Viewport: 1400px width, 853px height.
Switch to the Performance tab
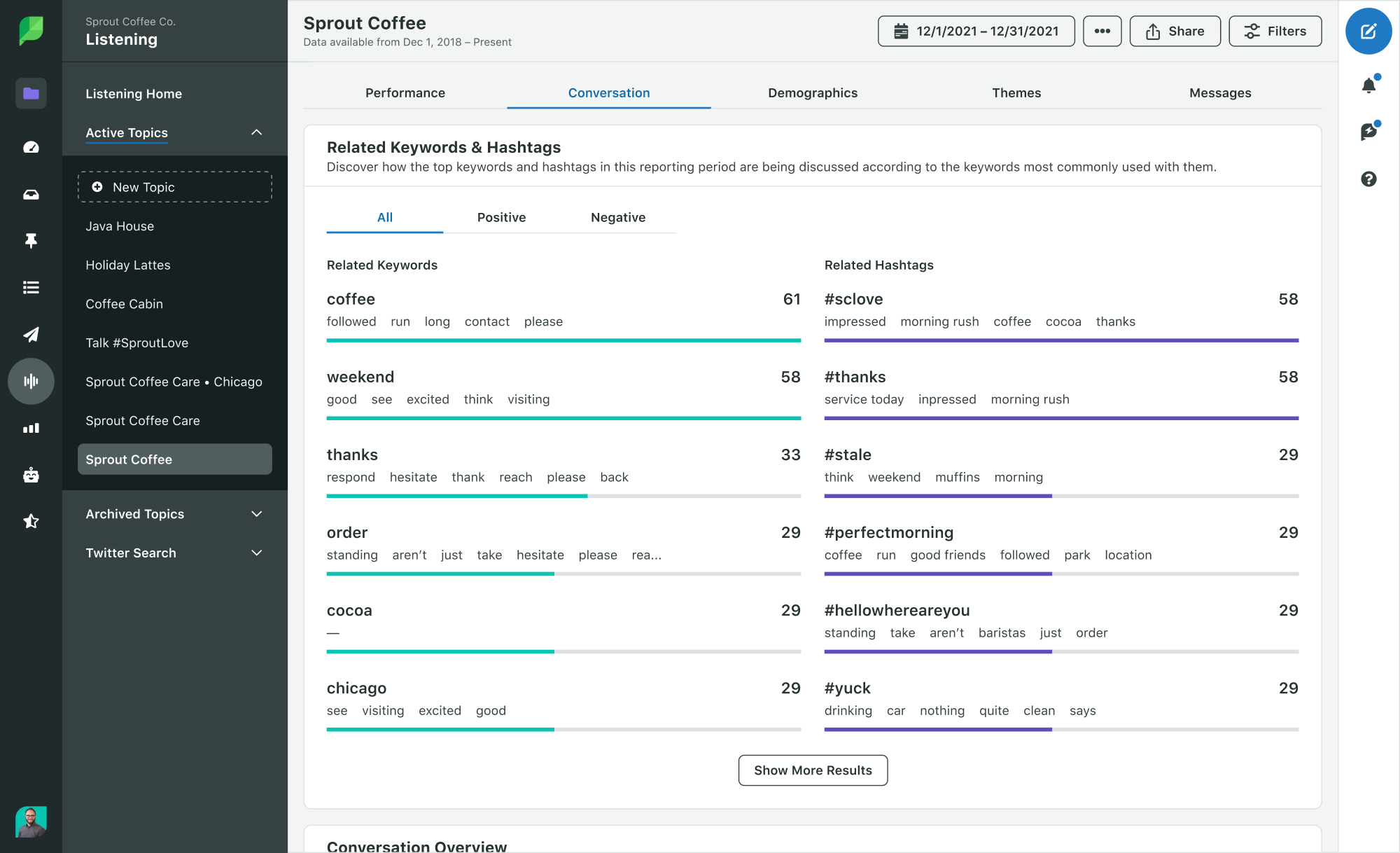tap(406, 93)
